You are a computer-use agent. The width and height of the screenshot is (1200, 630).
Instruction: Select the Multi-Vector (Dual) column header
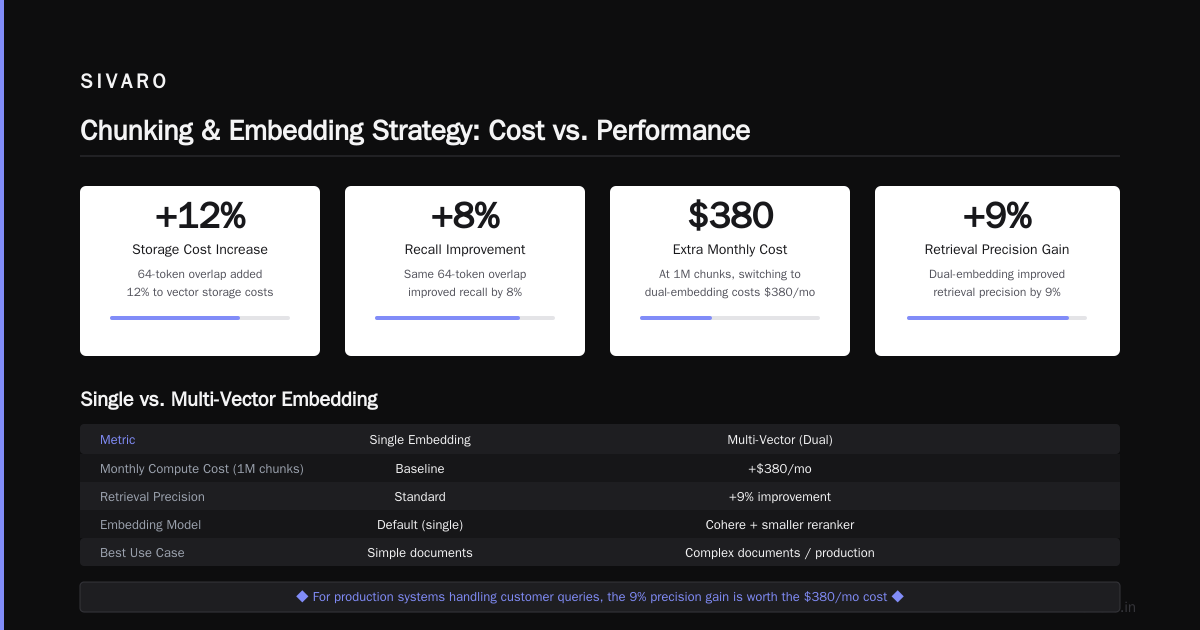point(780,440)
